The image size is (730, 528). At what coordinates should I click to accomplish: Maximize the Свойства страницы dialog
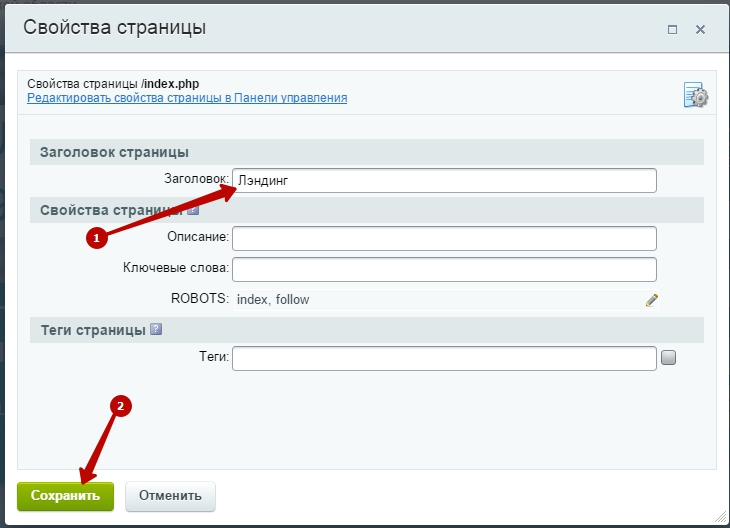click(x=673, y=28)
